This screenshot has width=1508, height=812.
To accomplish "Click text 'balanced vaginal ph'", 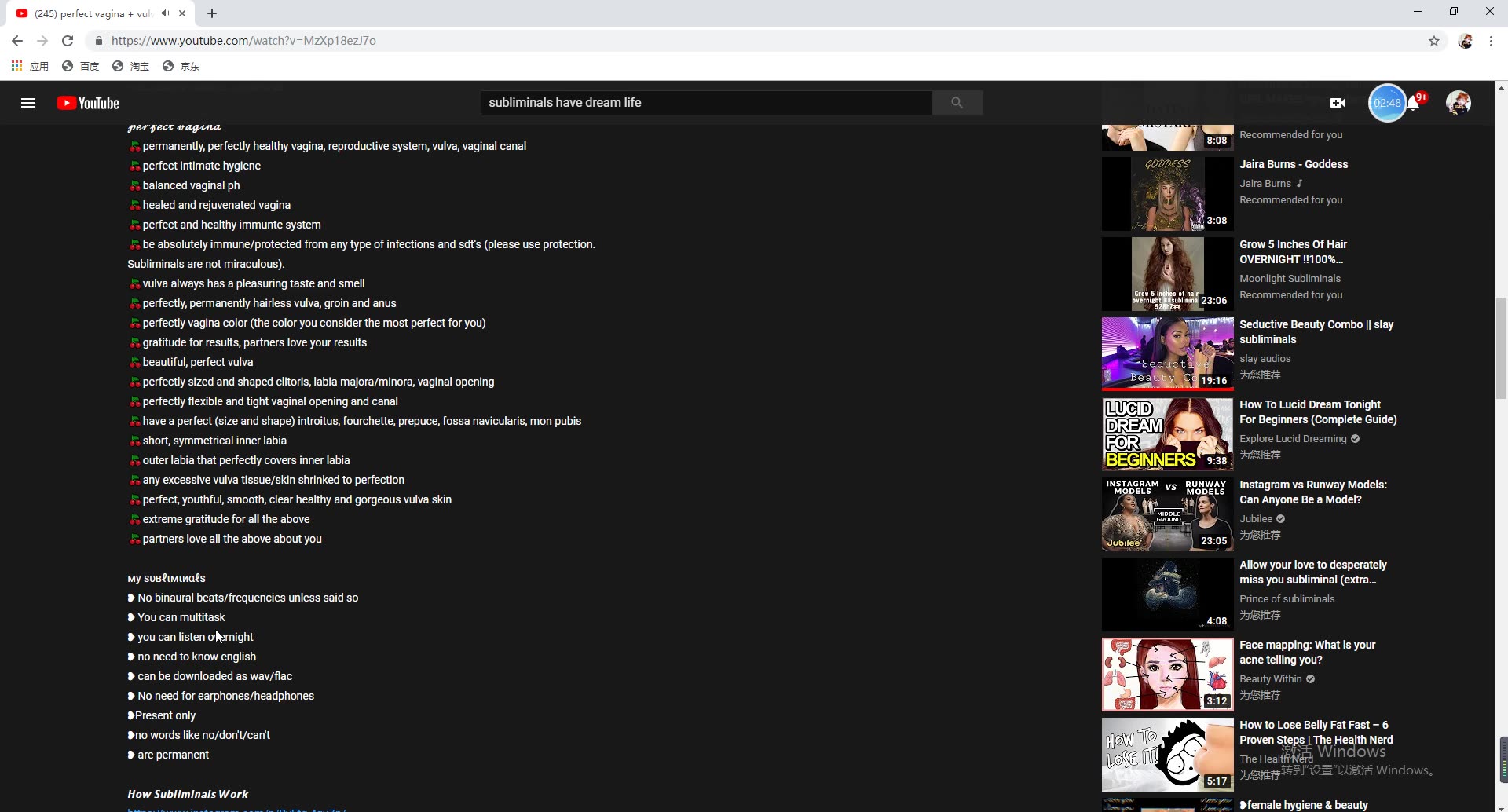I will pyautogui.click(x=191, y=185).
